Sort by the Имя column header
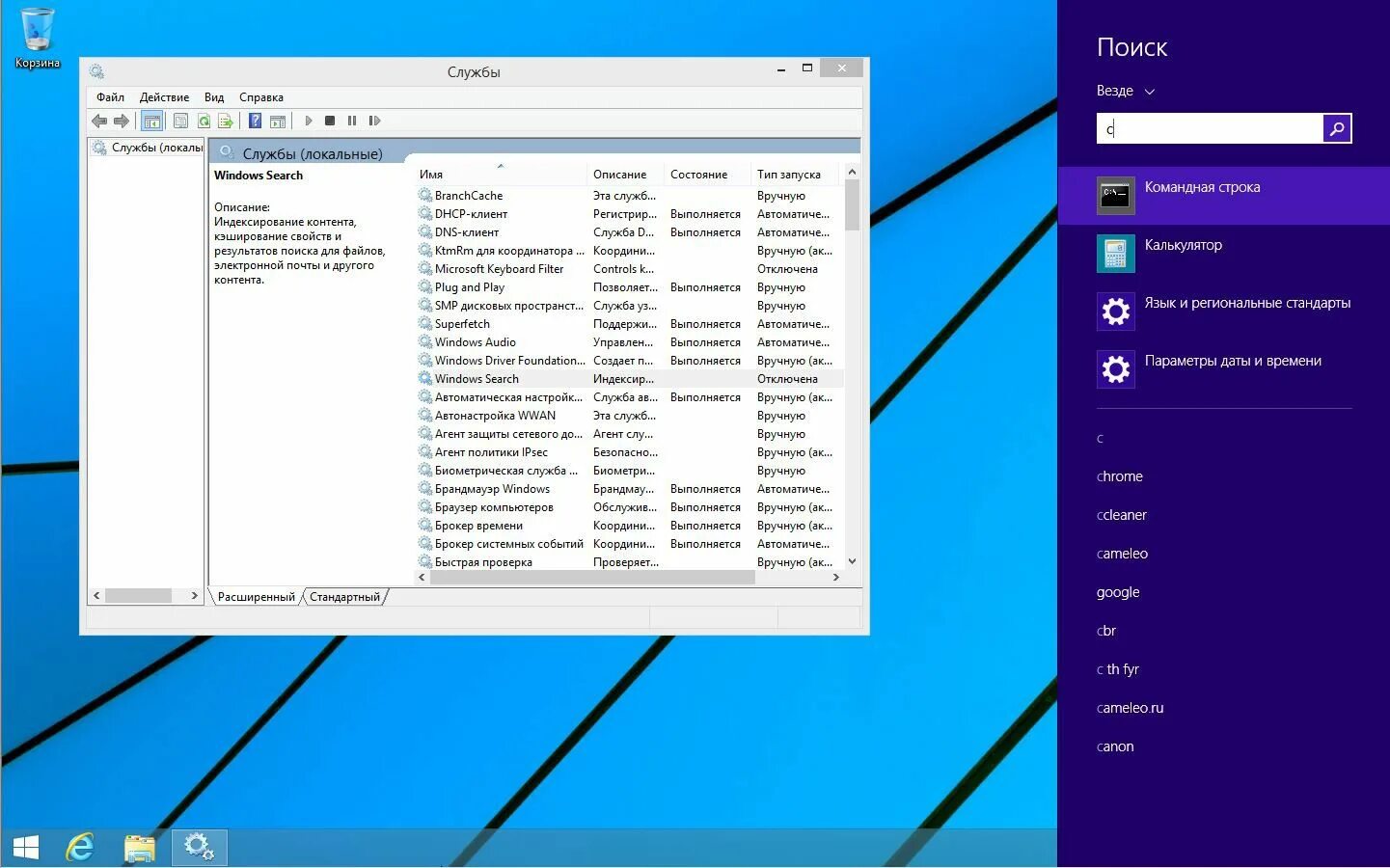This screenshot has height=868, width=1390. 500,175
